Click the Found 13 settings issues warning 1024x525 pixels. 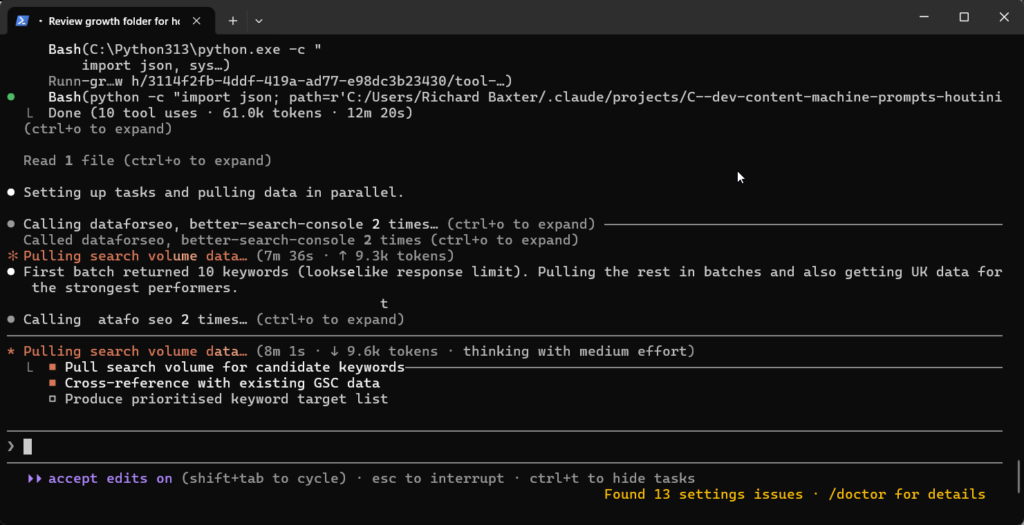703,494
